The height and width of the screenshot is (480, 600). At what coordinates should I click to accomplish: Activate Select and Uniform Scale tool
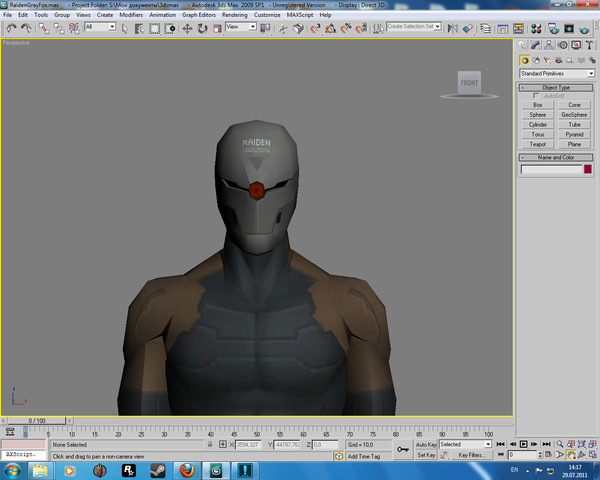217,29
